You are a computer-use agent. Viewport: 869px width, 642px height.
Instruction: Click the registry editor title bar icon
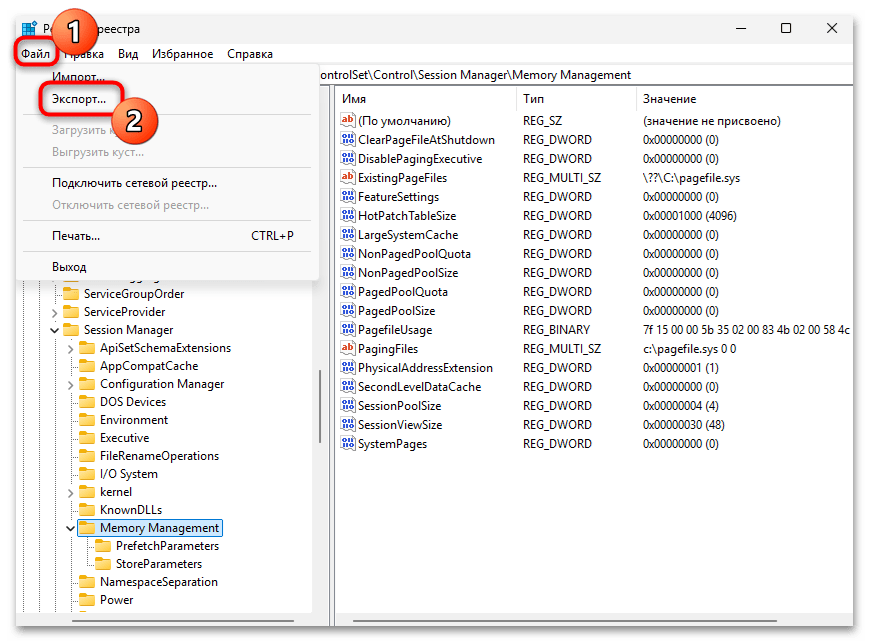pos(29,28)
